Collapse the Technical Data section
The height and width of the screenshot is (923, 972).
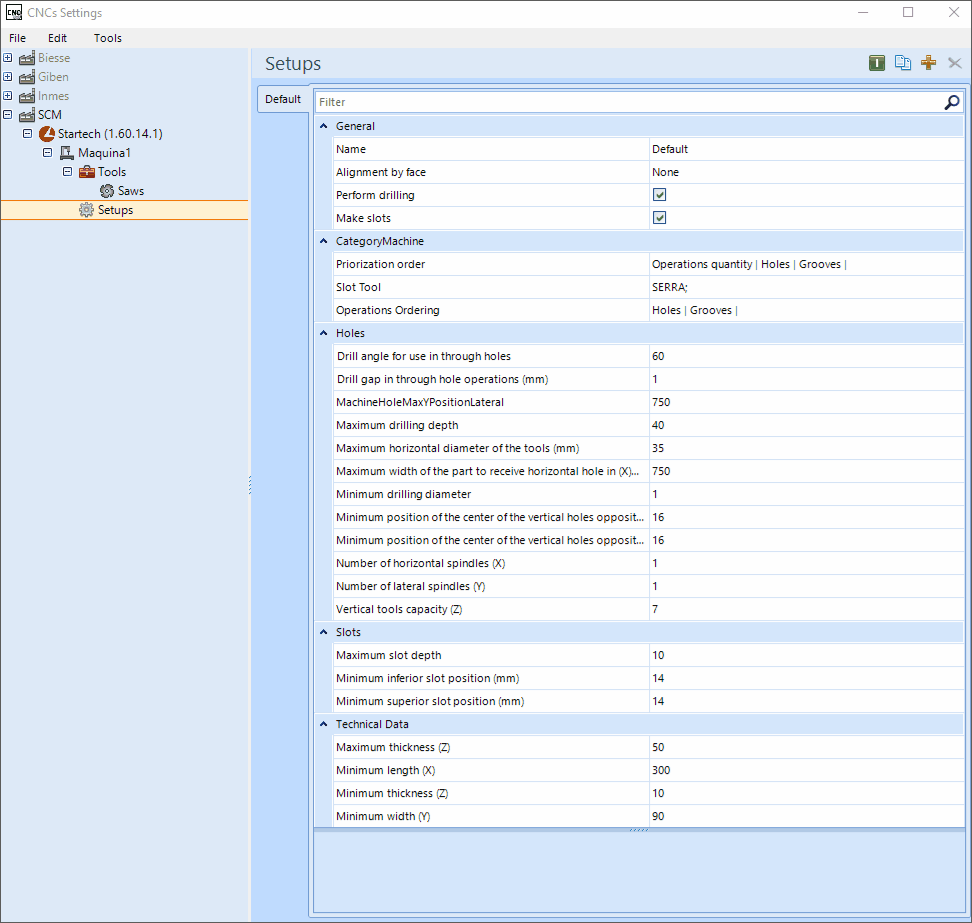click(x=324, y=724)
